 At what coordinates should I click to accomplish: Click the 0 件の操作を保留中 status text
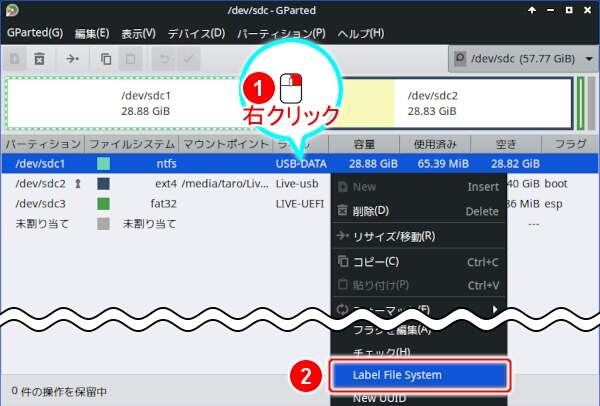59,391
